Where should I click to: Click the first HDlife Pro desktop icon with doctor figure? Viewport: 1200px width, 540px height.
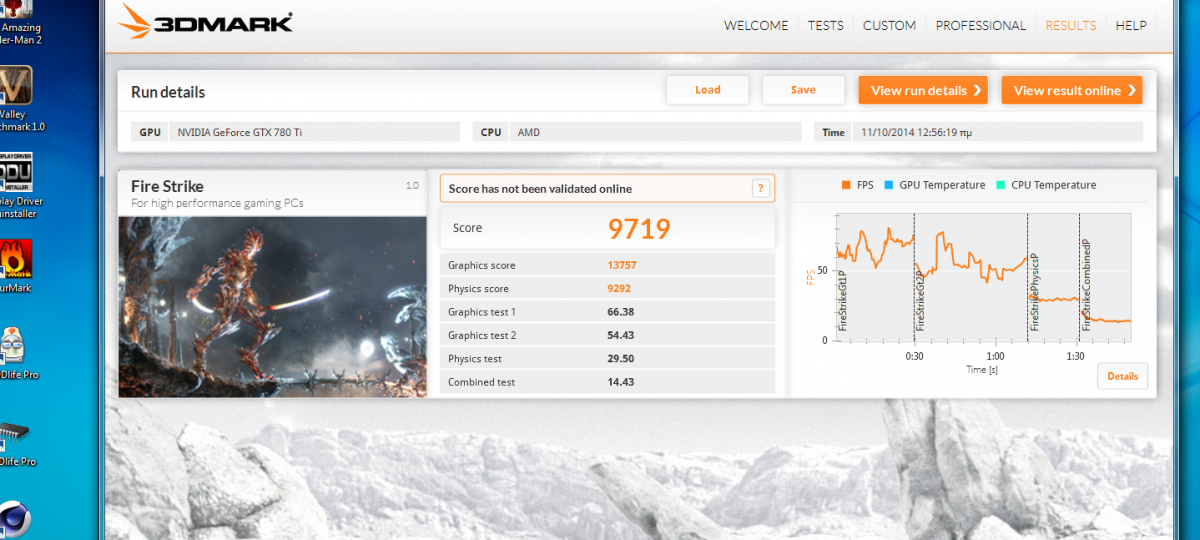17,353
